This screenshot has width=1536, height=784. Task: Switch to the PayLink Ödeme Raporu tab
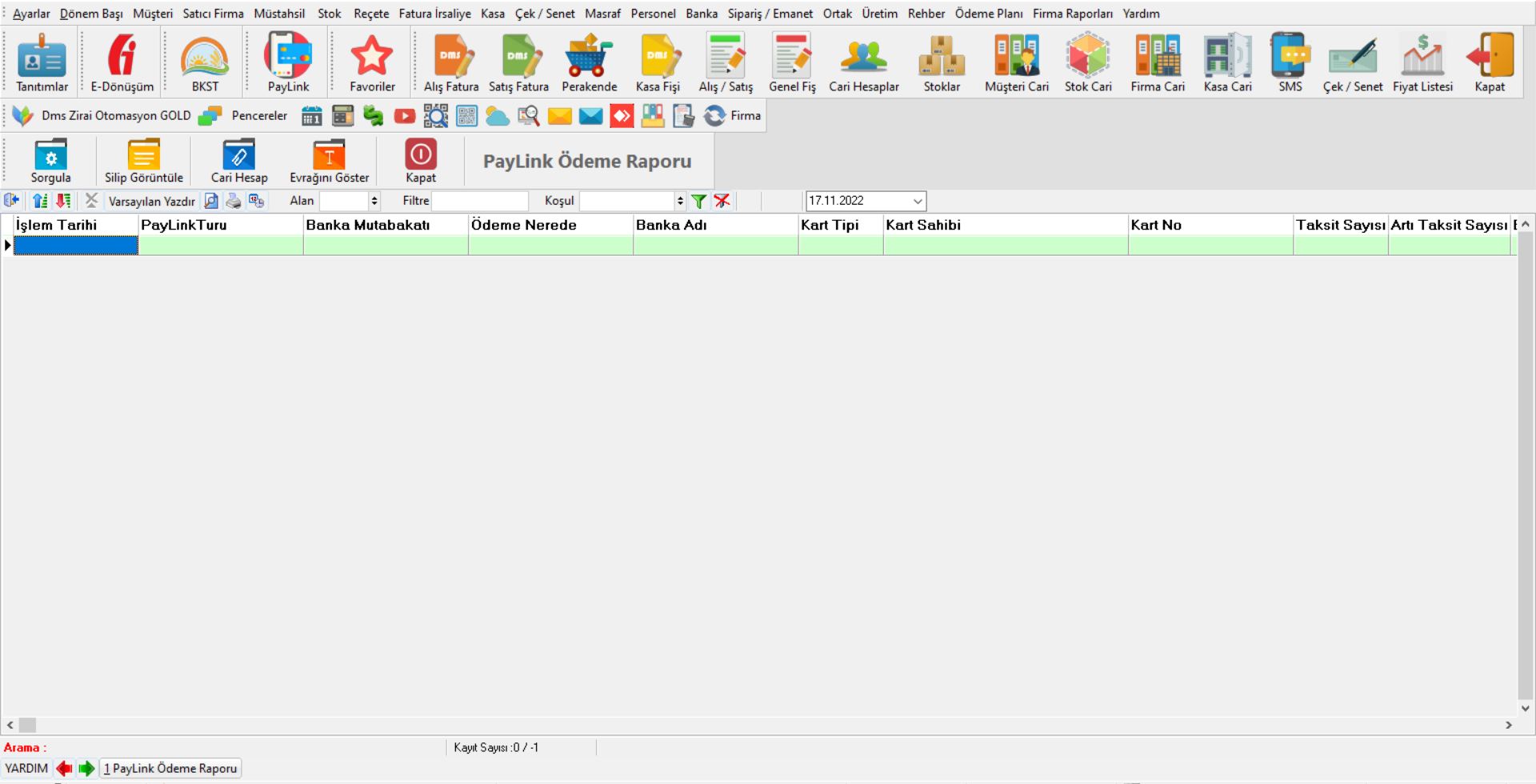pyautogui.click(x=171, y=769)
